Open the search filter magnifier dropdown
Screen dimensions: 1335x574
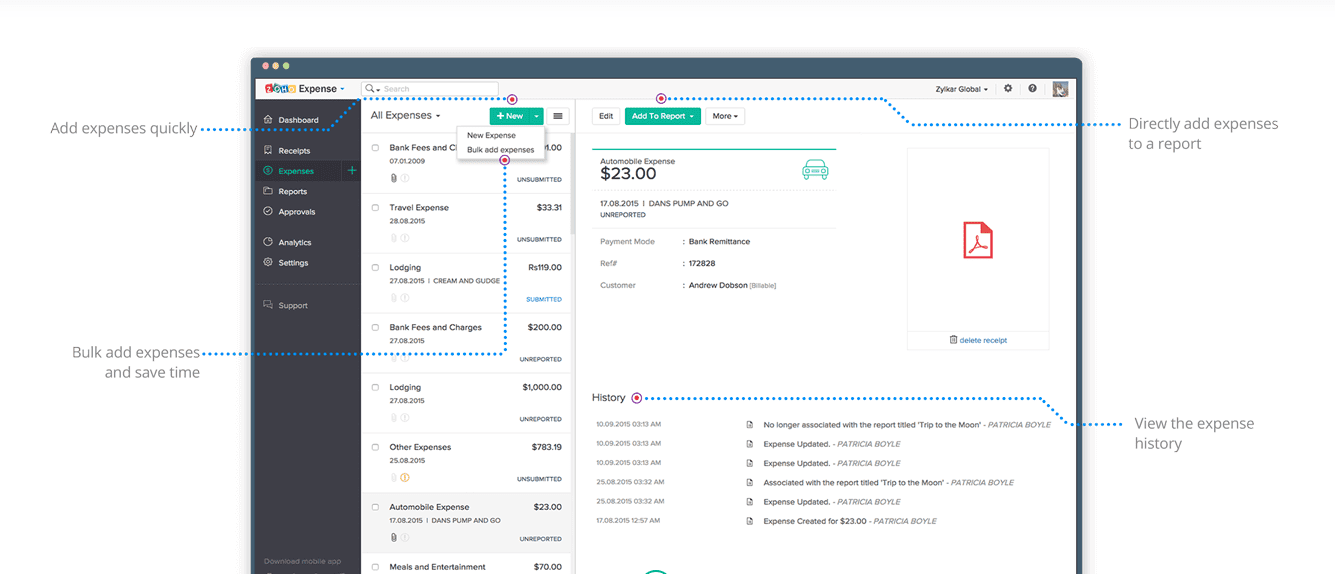371,89
